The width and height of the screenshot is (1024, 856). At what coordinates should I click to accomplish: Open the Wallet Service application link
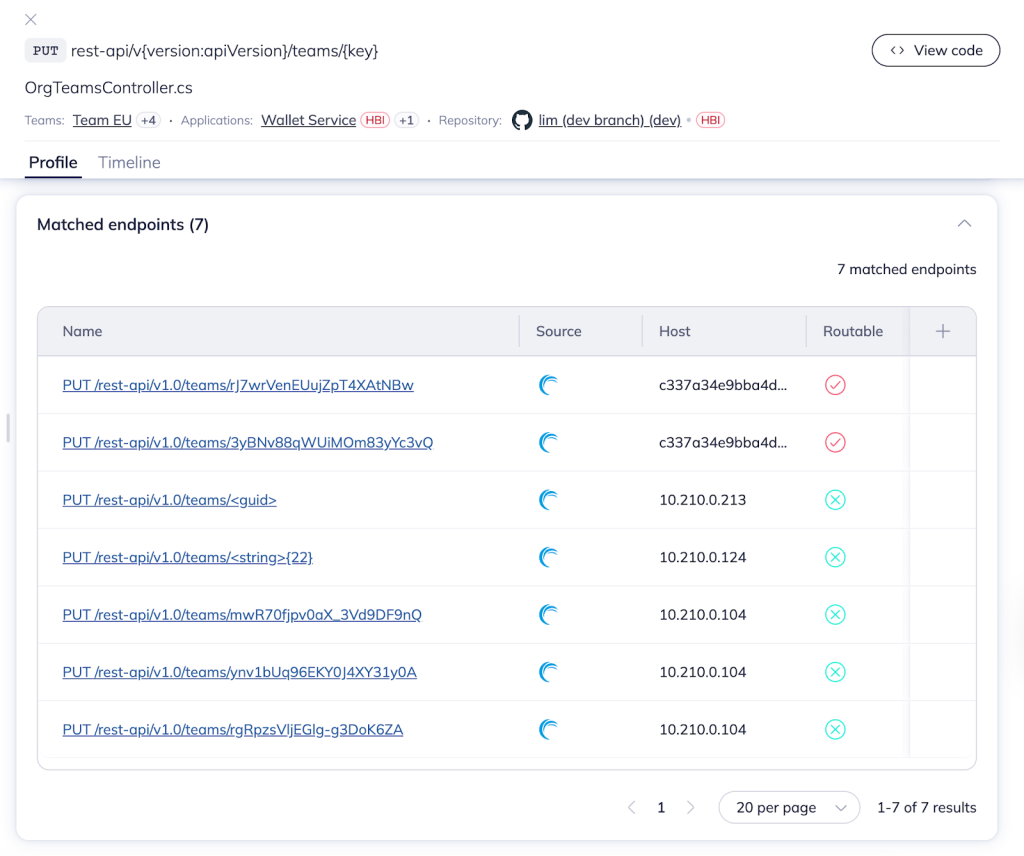tap(308, 120)
